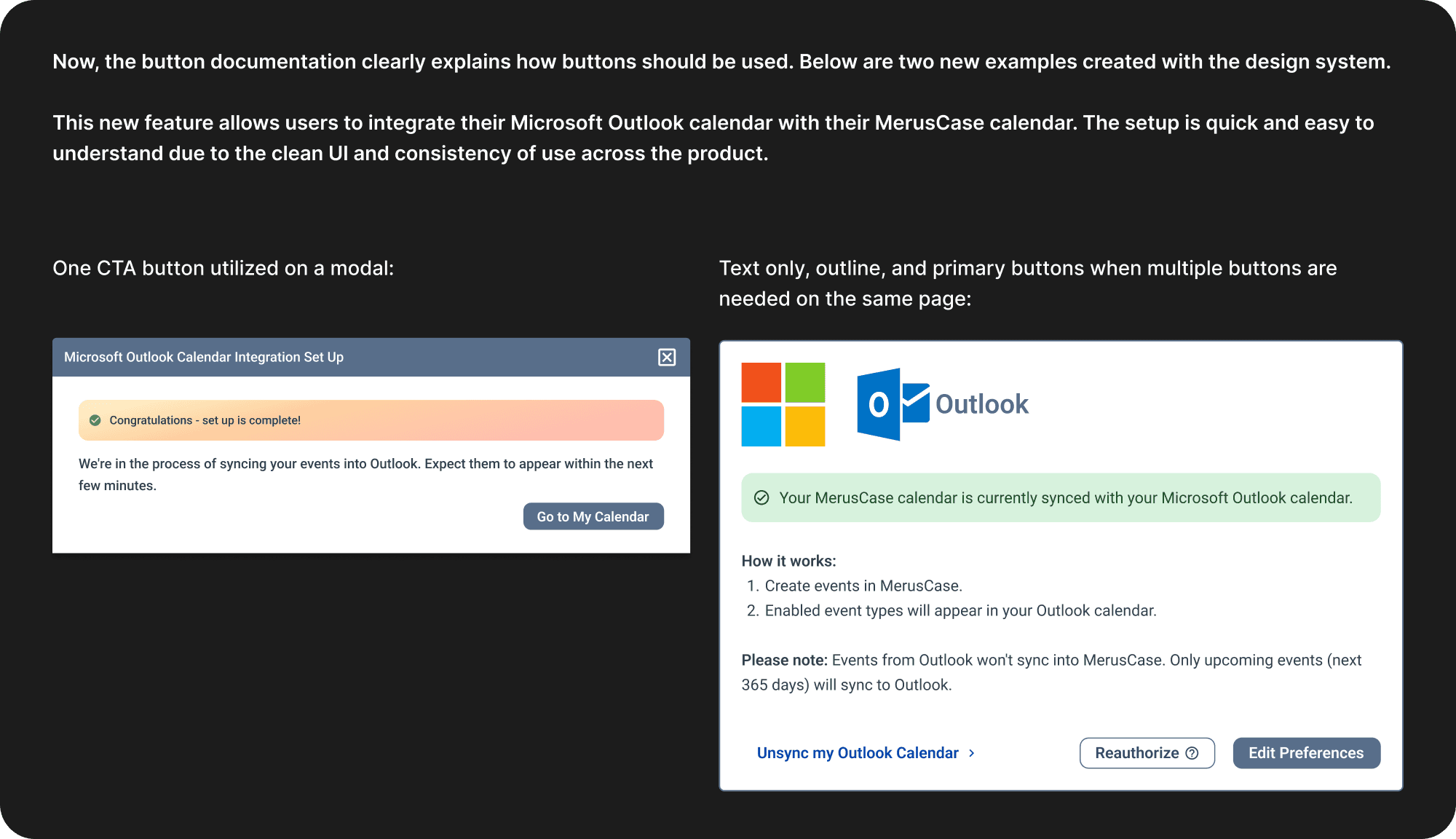
Task: Click the green synced calendar status banner
Action: [1060, 497]
